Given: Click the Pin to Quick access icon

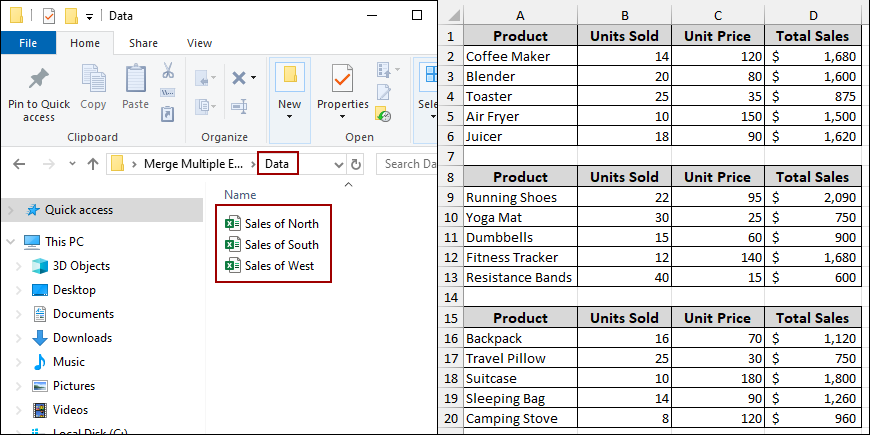Looking at the screenshot, I should pos(39,79).
